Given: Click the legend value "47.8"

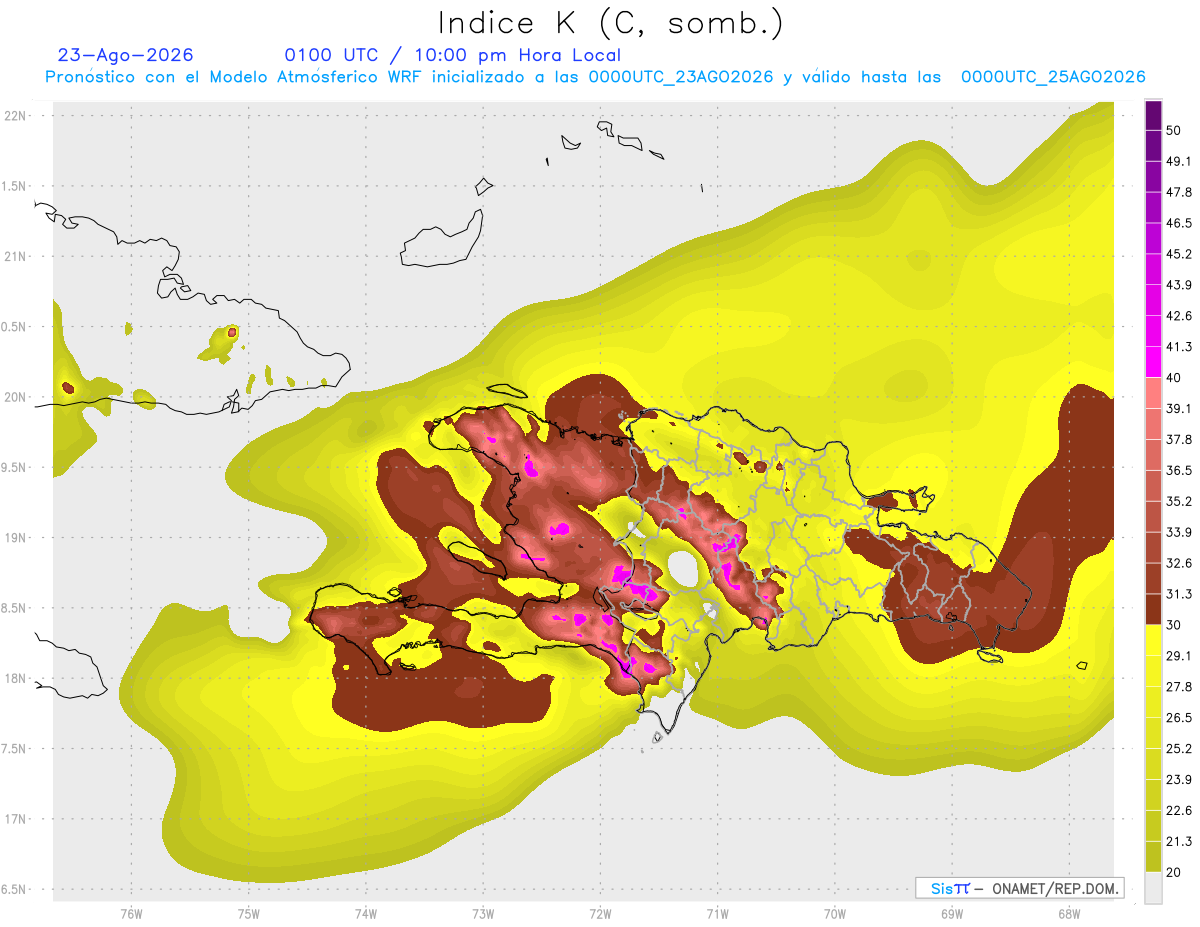Looking at the screenshot, I should tap(1178, 192).
